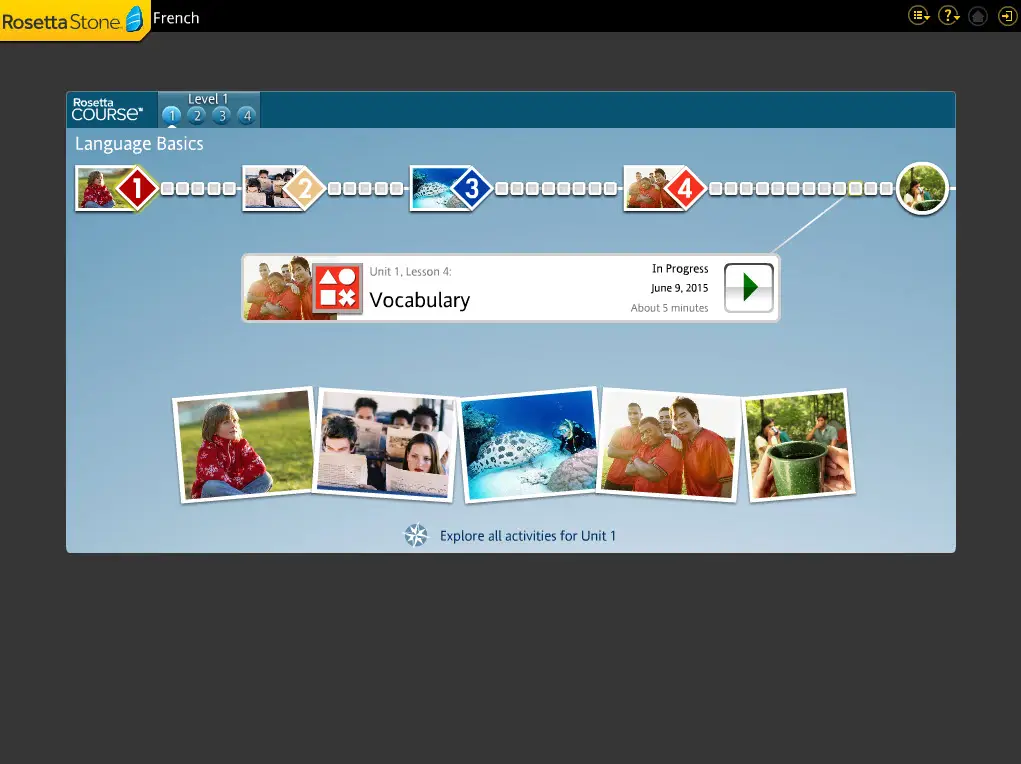Click Lesson 2 newspaper readers thumbnail on path

(264, 188)
